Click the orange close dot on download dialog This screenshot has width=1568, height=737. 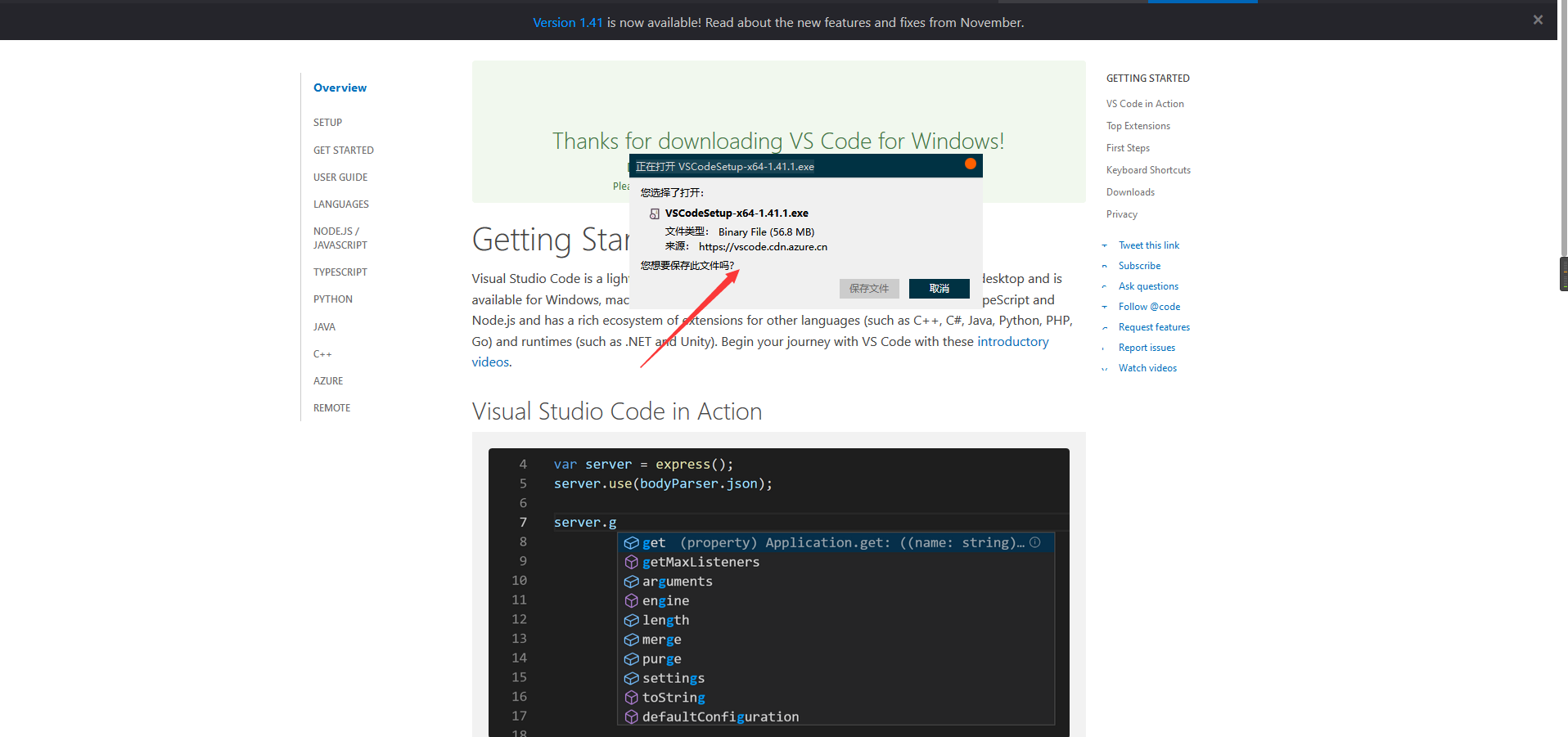click(x=970, y=164)
